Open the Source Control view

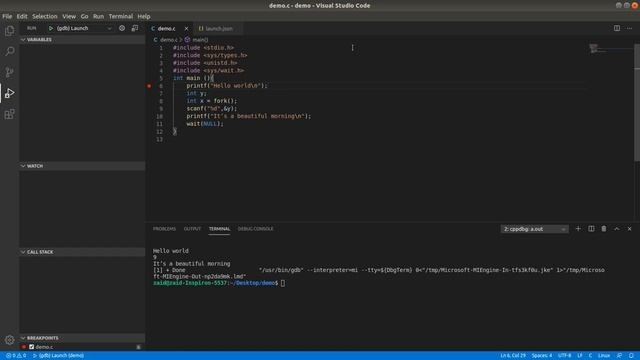click(x=9, y=72)
